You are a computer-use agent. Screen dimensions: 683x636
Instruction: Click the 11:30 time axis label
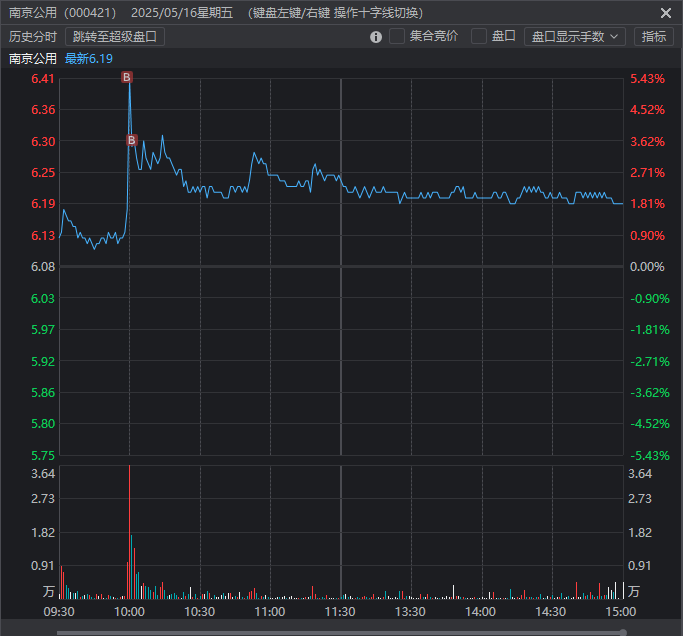point(341,611)
